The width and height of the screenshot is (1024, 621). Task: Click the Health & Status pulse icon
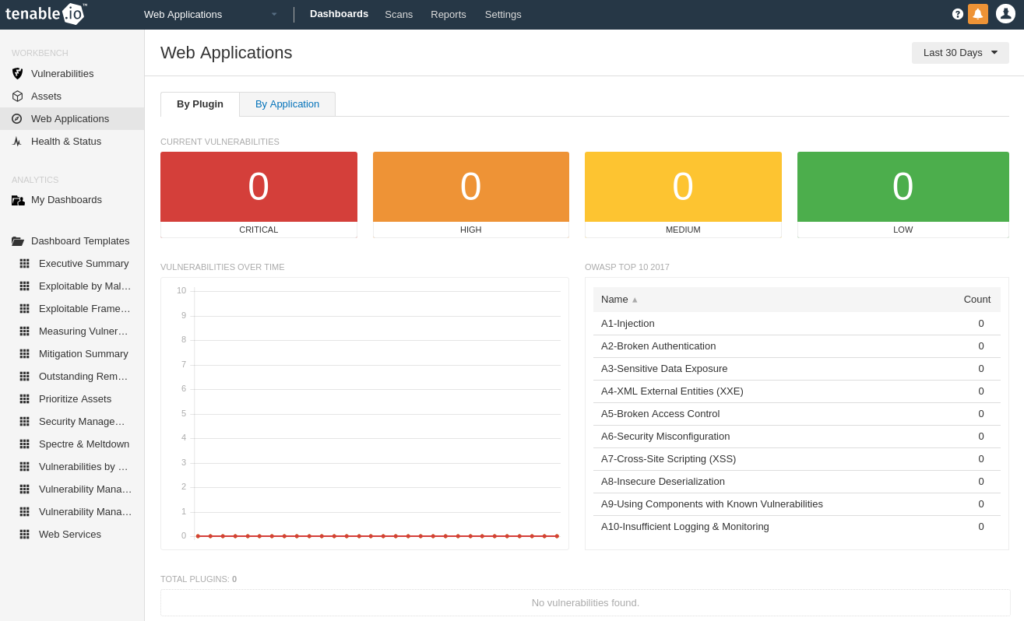pyautogui.click(x=18, y=141)
